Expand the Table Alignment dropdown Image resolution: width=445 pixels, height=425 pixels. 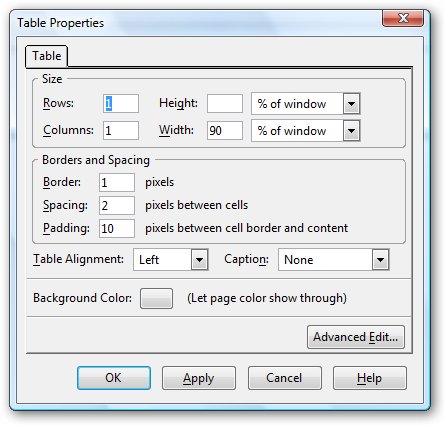pyautogui.click(x=171, y=259)
